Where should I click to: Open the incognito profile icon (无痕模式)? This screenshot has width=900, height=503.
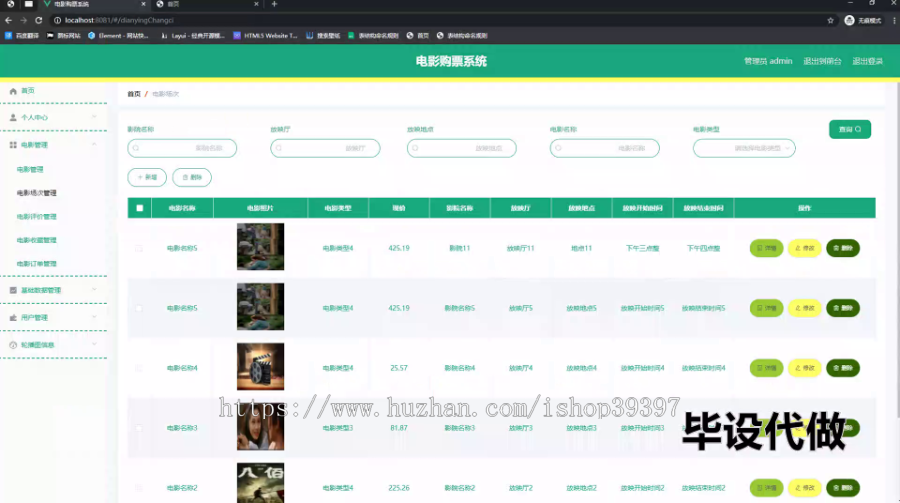tap(849, 20)
